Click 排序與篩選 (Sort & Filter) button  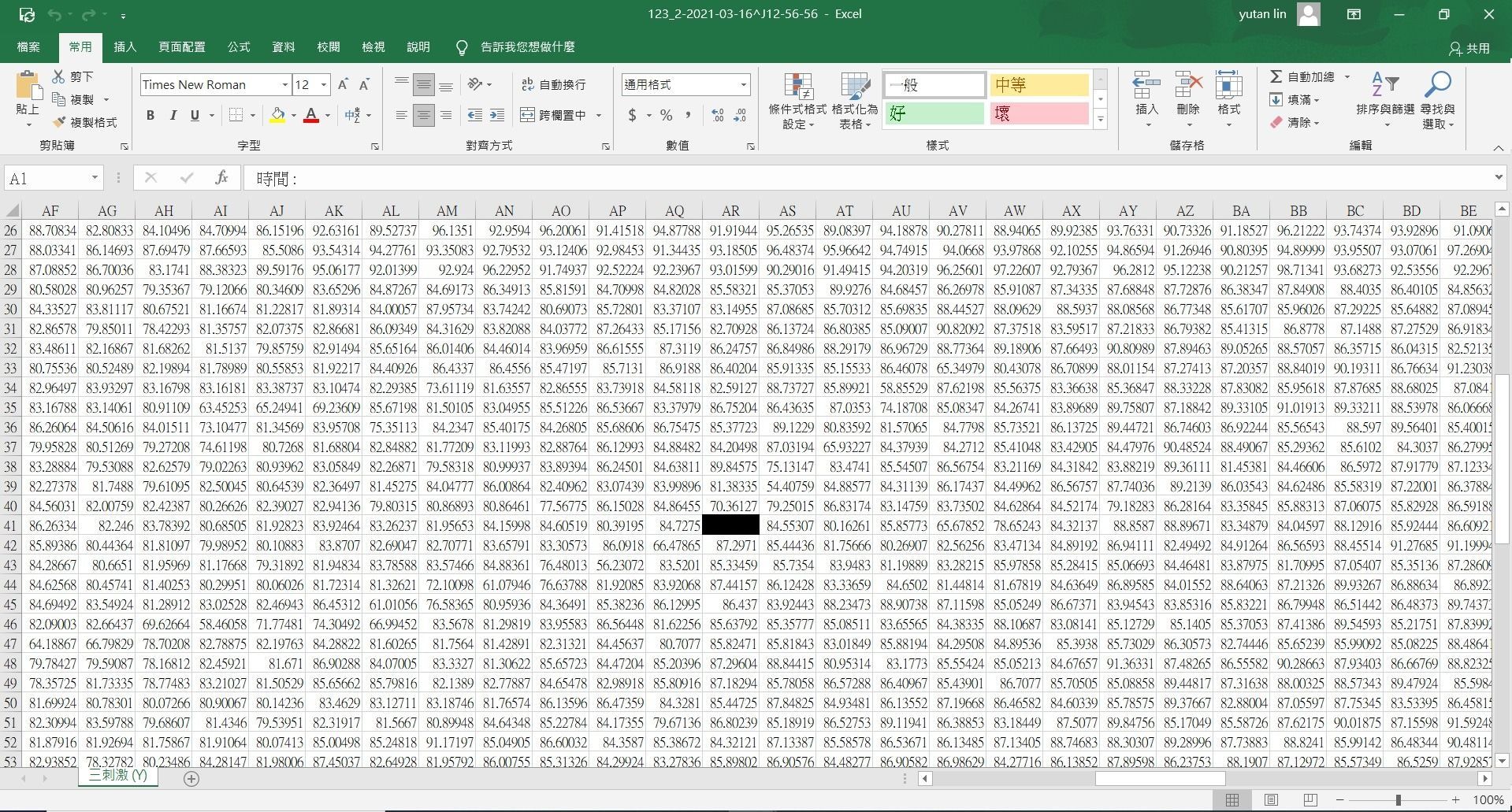tap(1384, 101)
